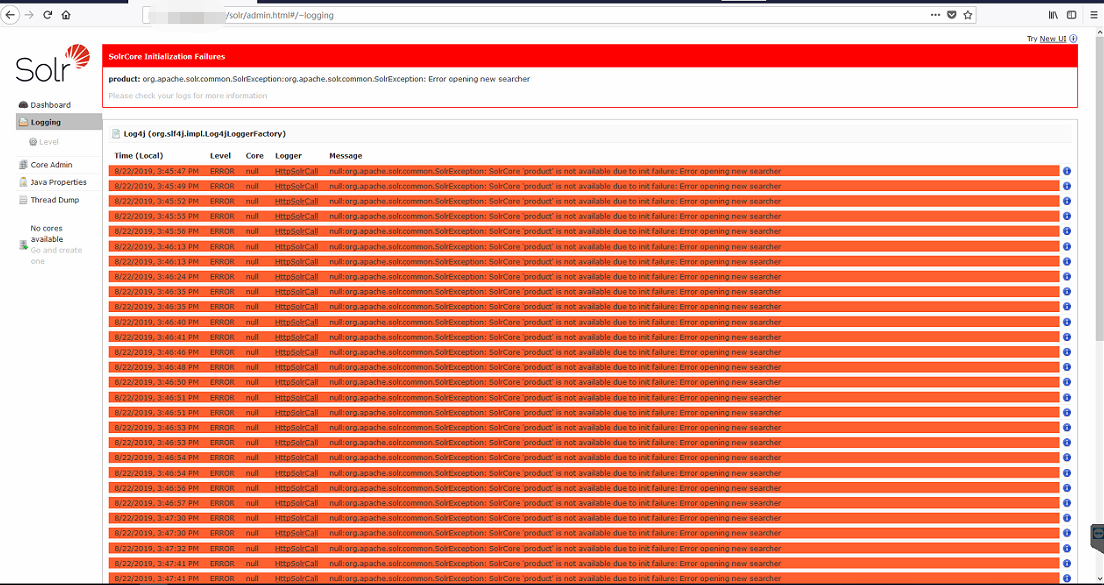Click the Solr logo

[x=54, y=63]
